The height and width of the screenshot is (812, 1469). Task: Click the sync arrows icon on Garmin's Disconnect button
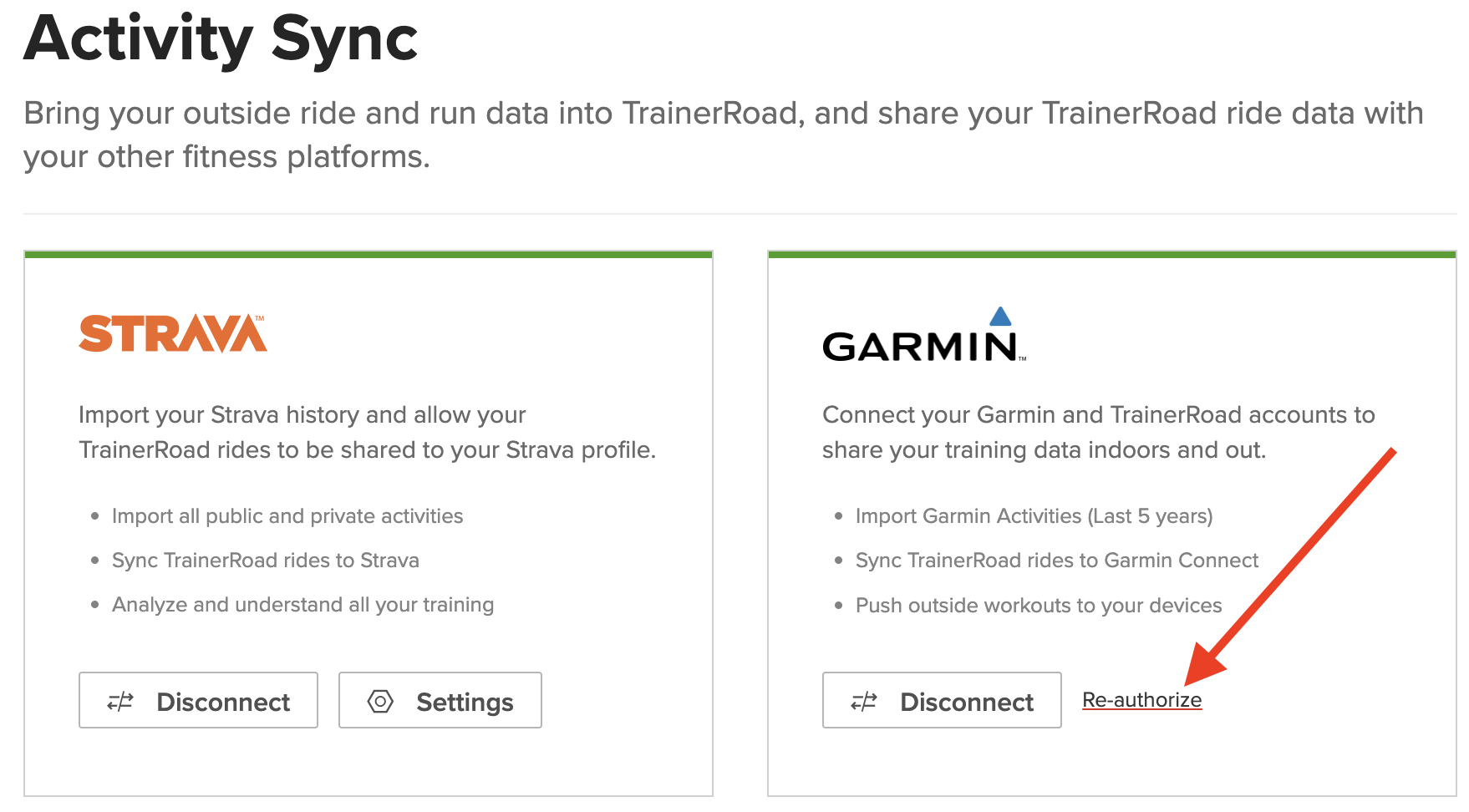(864, 702)
